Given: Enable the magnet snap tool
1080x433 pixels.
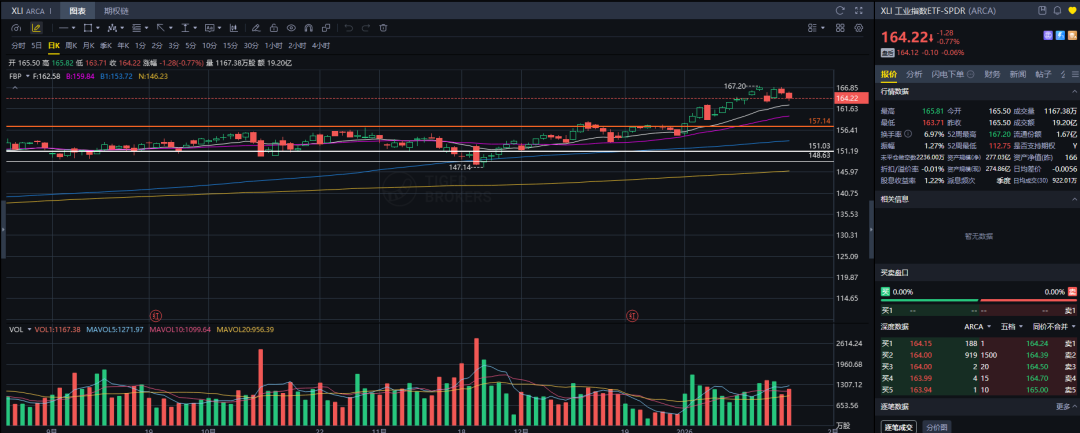Looking at the screenshot, I should coord(309,28).
